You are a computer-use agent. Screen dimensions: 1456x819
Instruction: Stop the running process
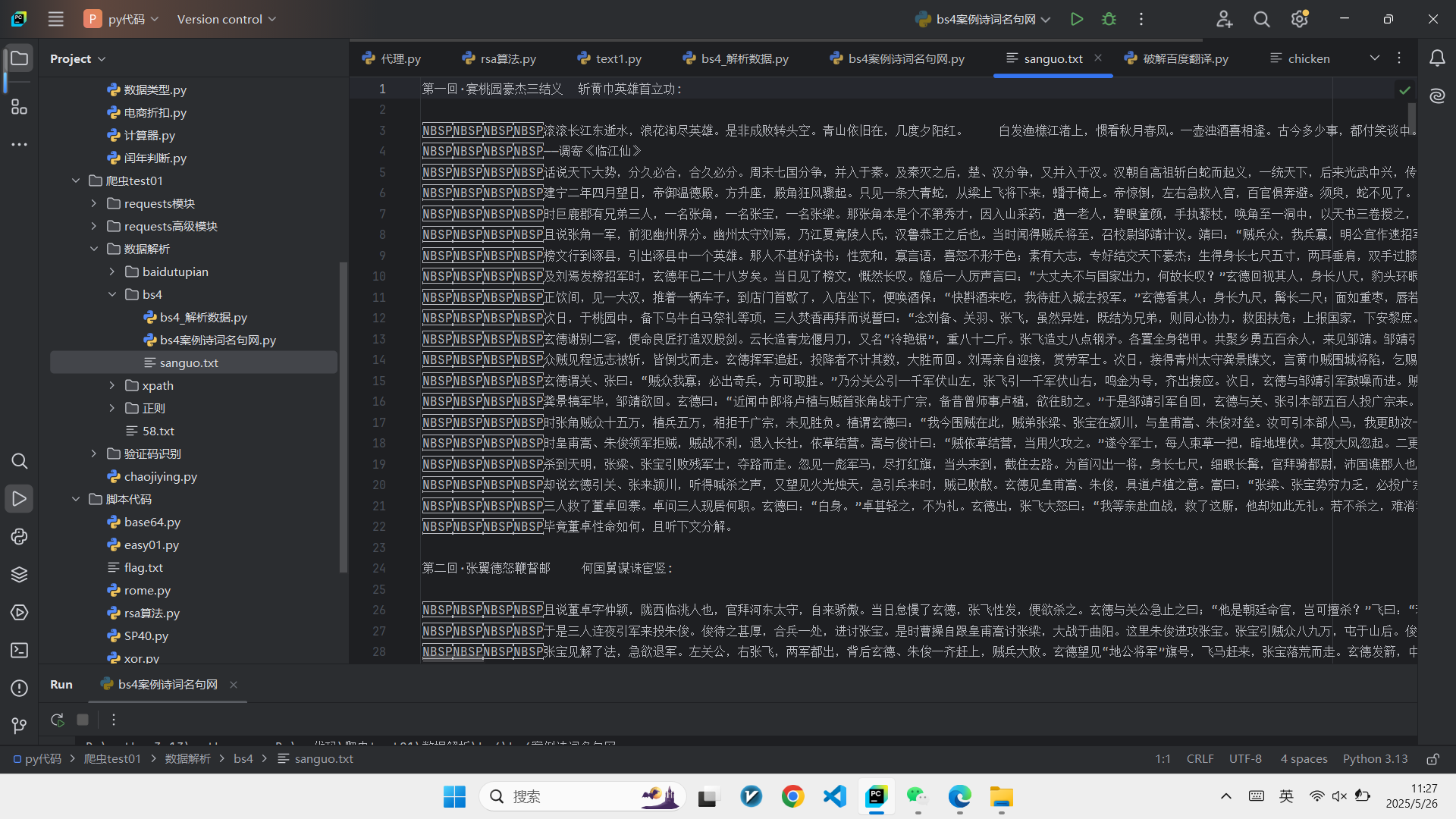point(83,719)
